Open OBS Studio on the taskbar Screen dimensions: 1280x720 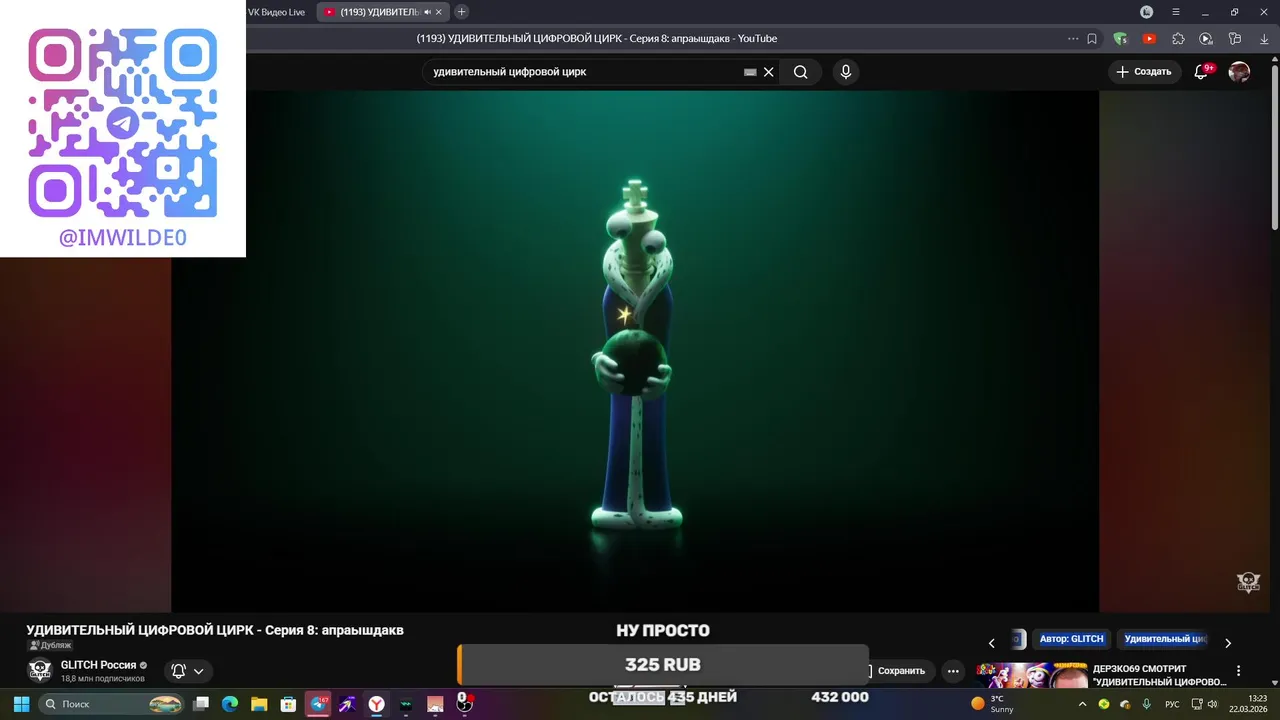[x=464, y=704]
